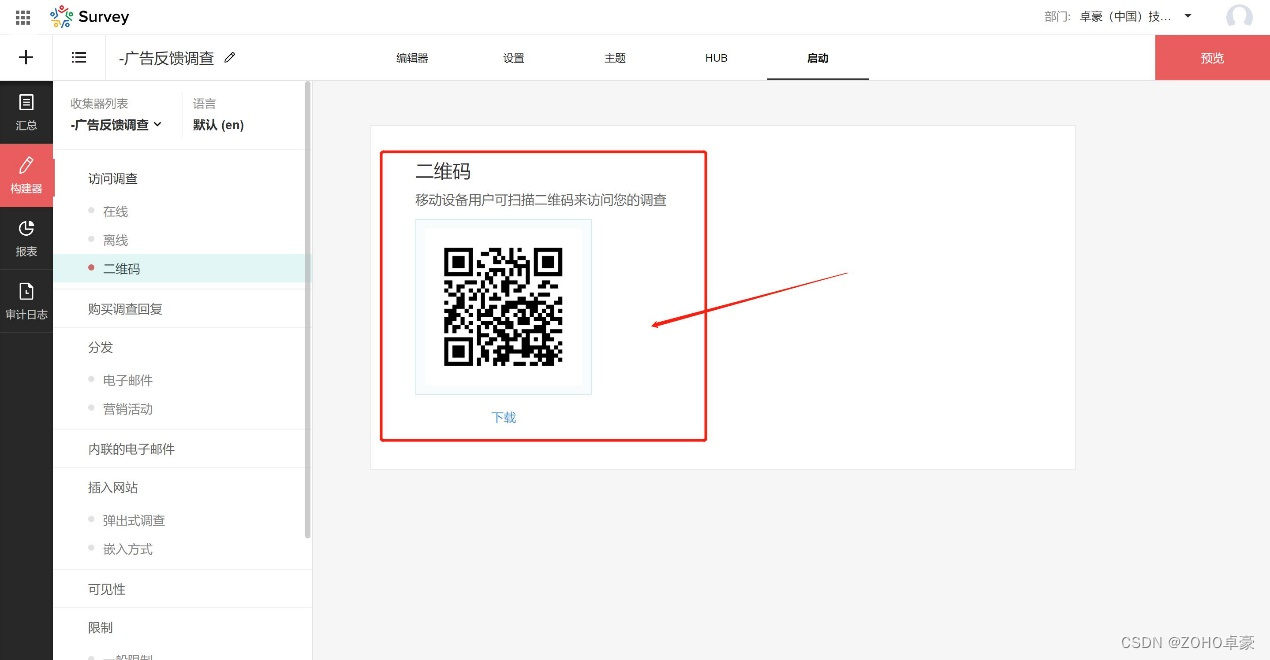
Task: Open the 可见性 section
Action: pos(107,590)
